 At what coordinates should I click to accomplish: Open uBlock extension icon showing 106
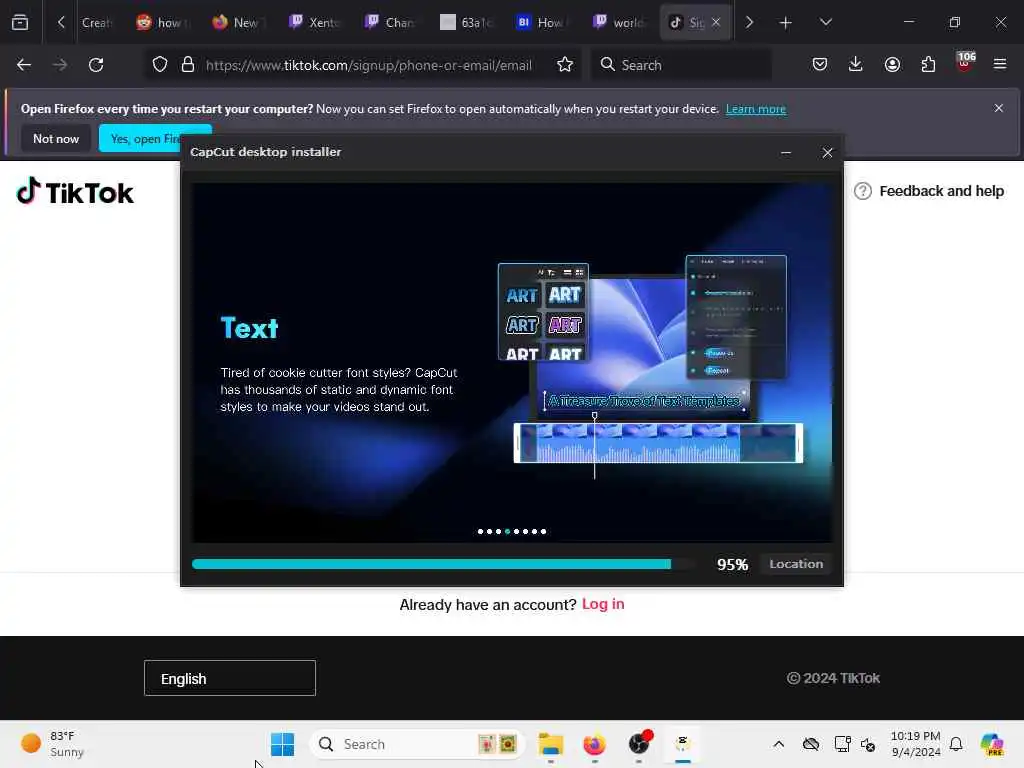(x=965, y=63)
